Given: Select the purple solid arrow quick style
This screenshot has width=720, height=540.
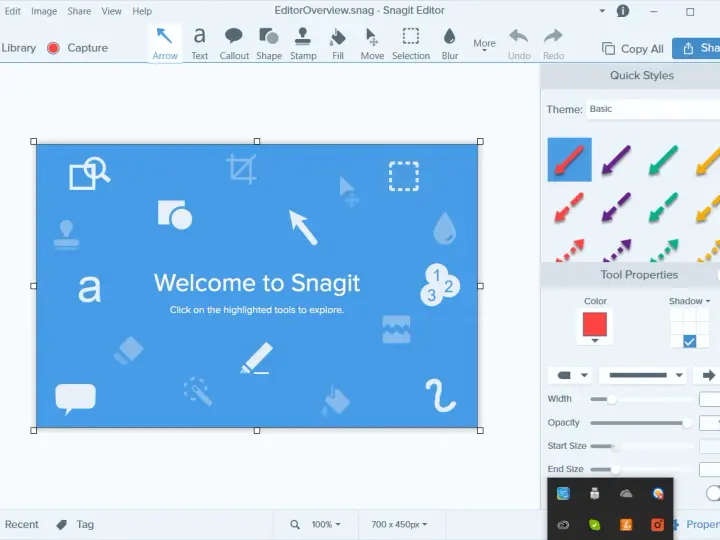Looking at the screenshot, I should point(616,160).
